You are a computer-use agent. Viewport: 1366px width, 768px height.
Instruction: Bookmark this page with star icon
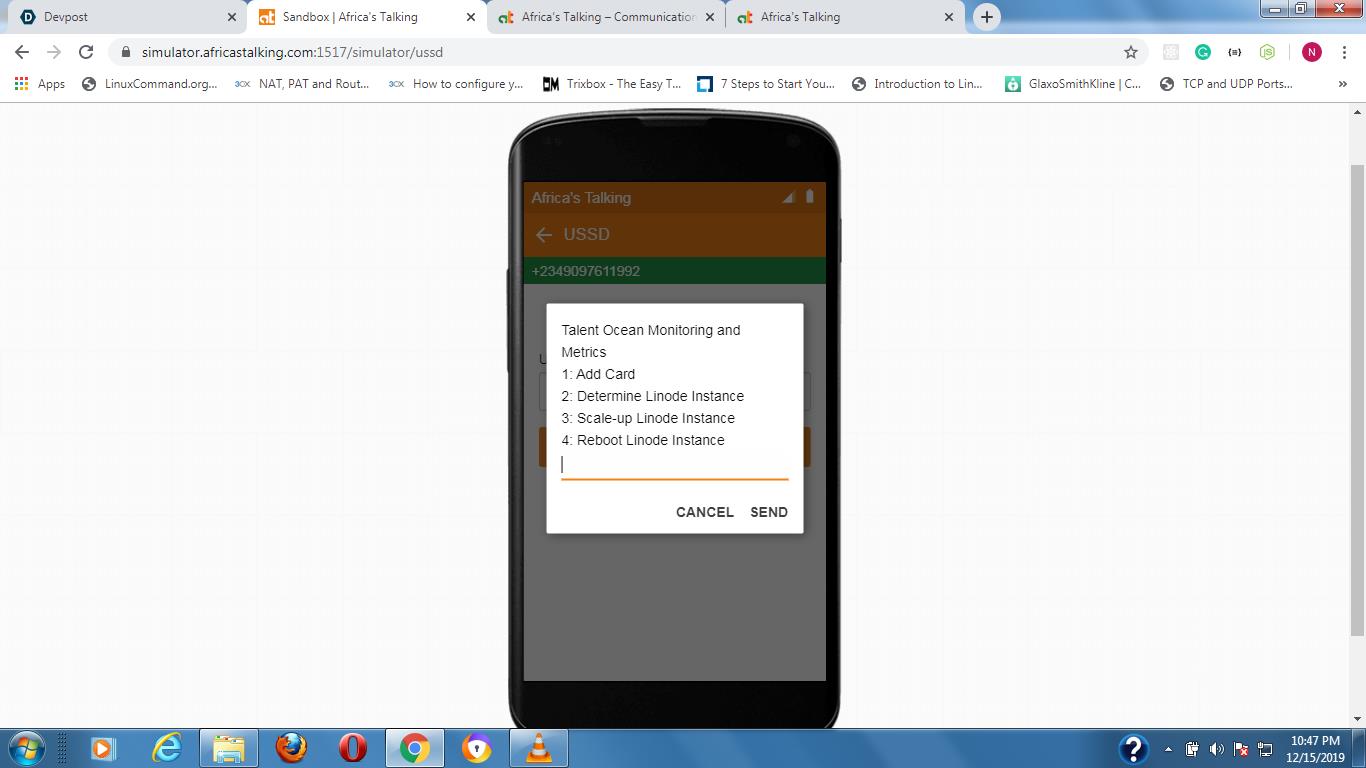coord(1131,52)
